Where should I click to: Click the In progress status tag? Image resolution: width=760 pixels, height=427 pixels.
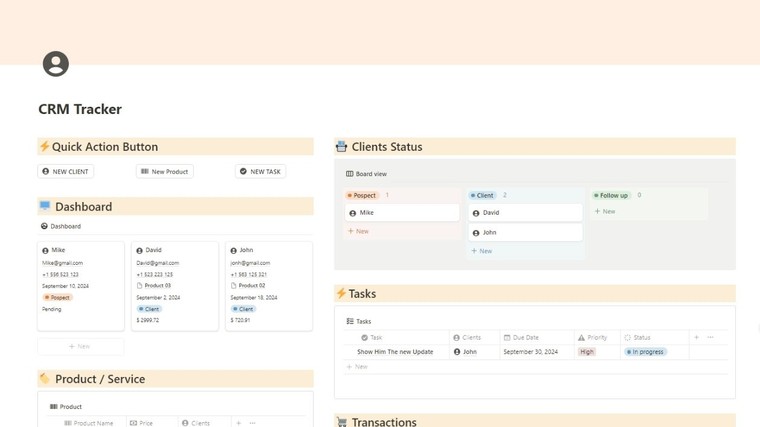point(645,352)
